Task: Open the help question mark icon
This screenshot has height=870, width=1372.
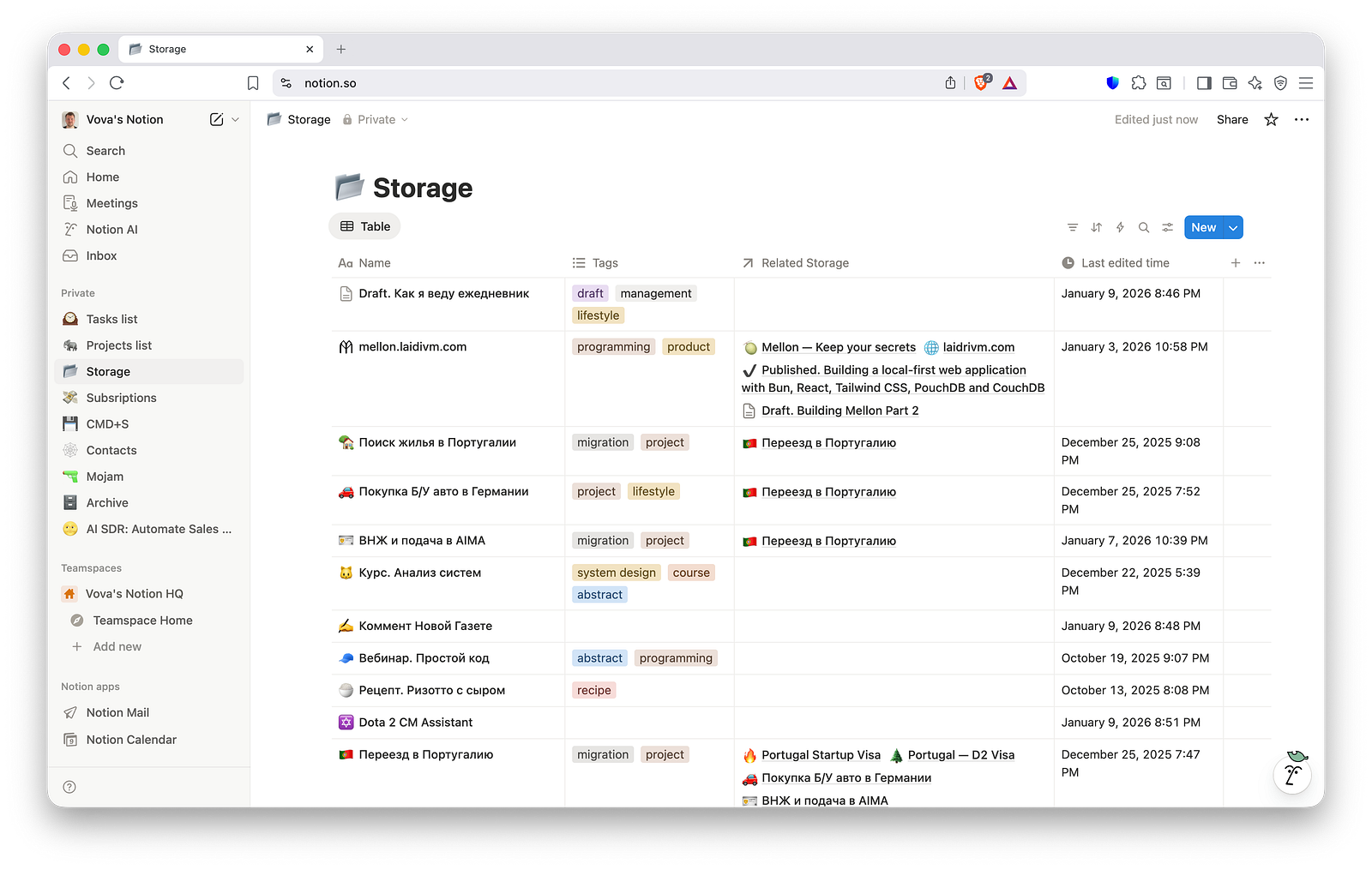Action: point(69,787)
